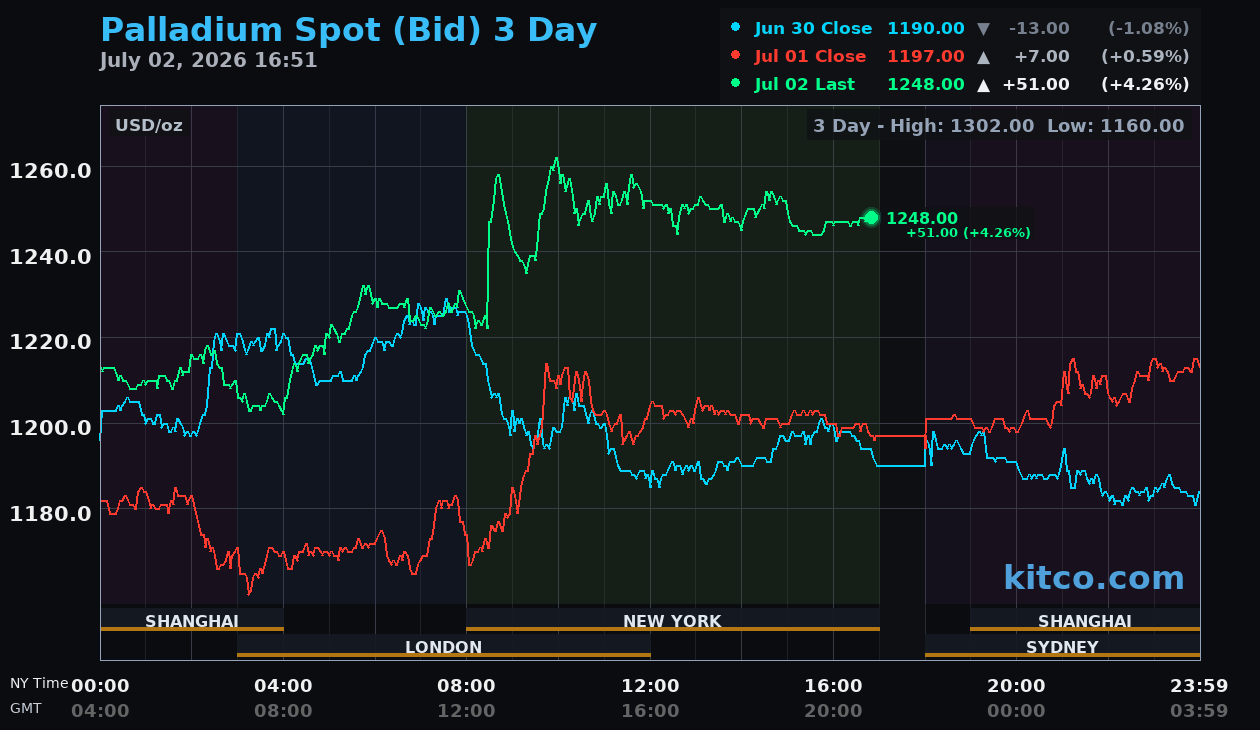The width and height of the screenshot is (1260, 730).
Task: Click the green current price marker dot
Action: [x=871, y=217]
